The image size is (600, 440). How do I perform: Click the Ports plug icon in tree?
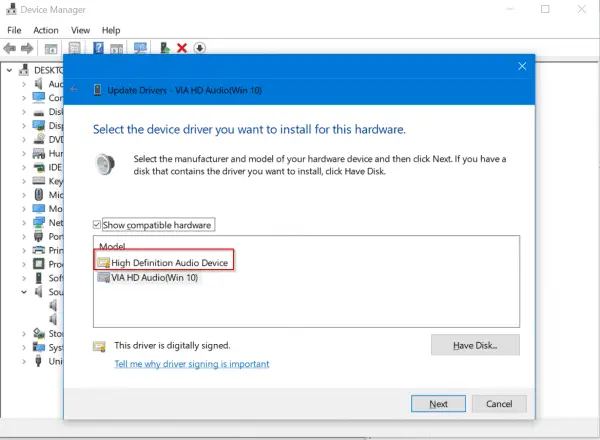(x=39, y=236)
